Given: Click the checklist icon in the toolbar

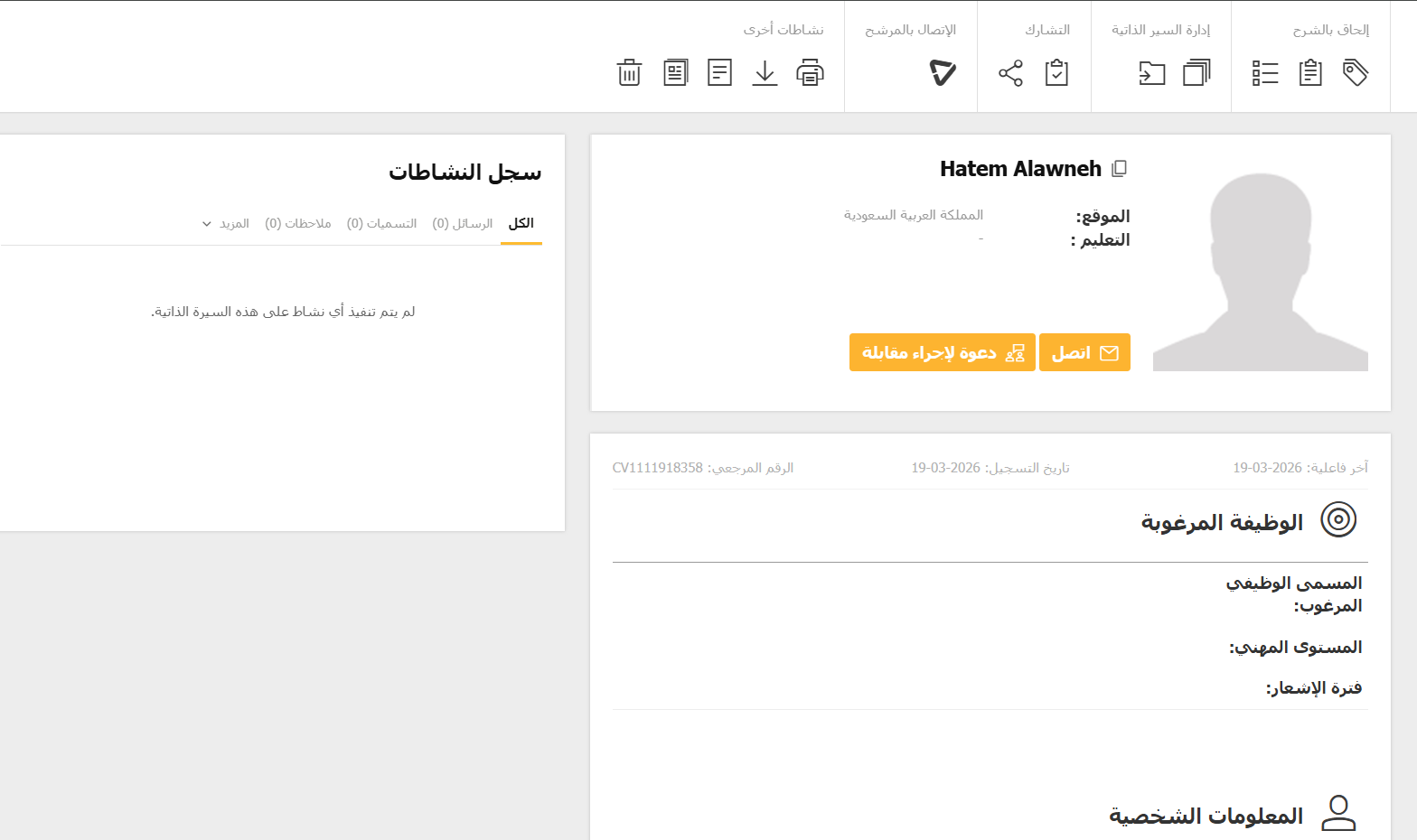Looking at the screenshot, I should tap(1265, 72).
